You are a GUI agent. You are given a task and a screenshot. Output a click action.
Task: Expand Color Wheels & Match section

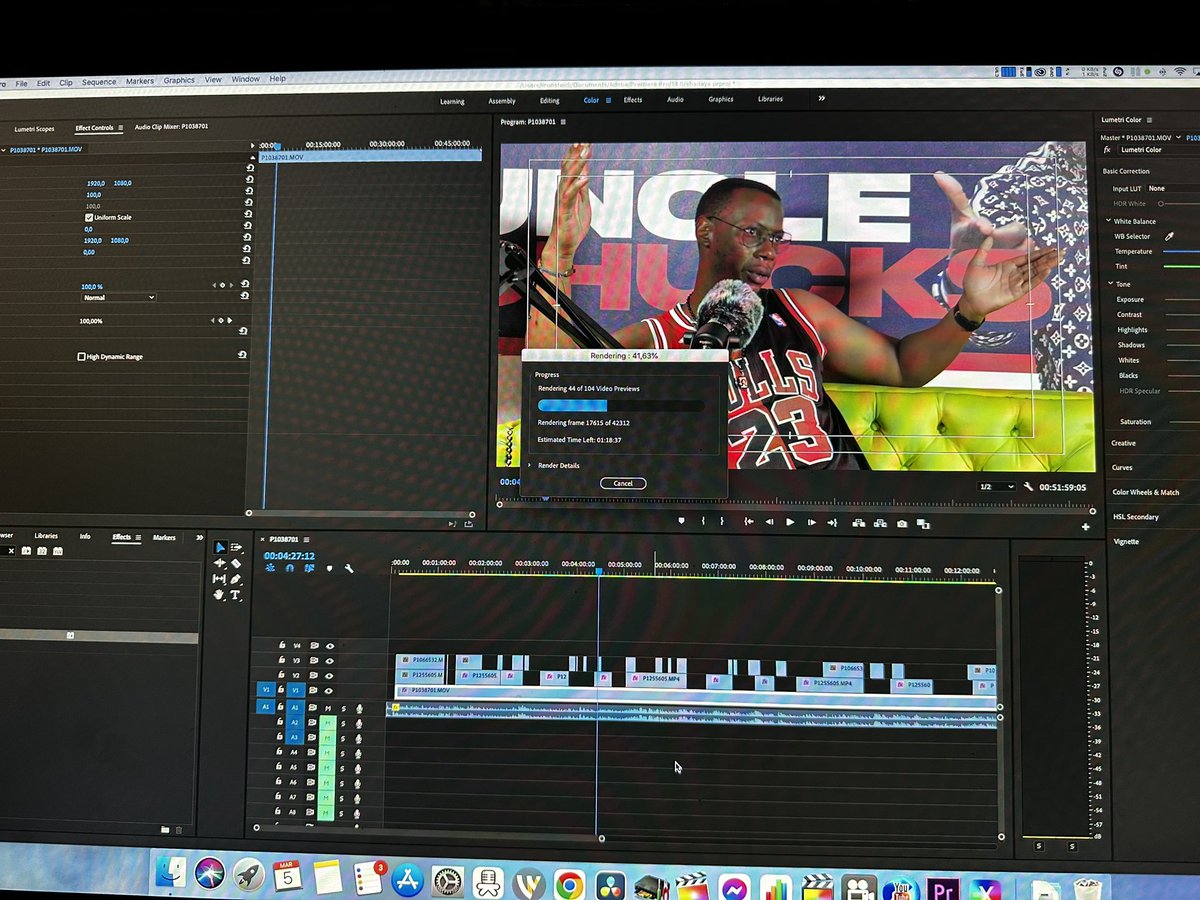(1146, 492)
